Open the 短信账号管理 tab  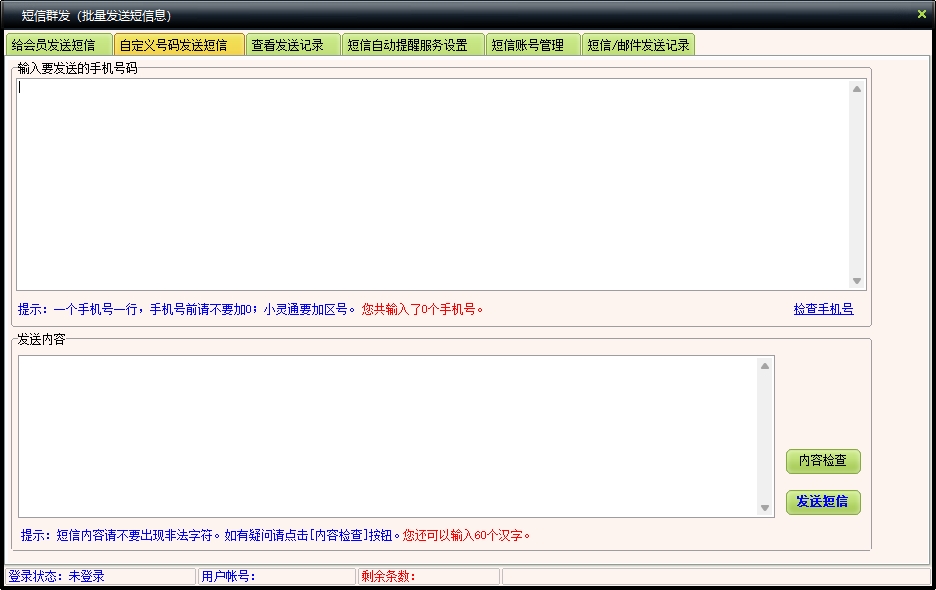click(532, 45)
